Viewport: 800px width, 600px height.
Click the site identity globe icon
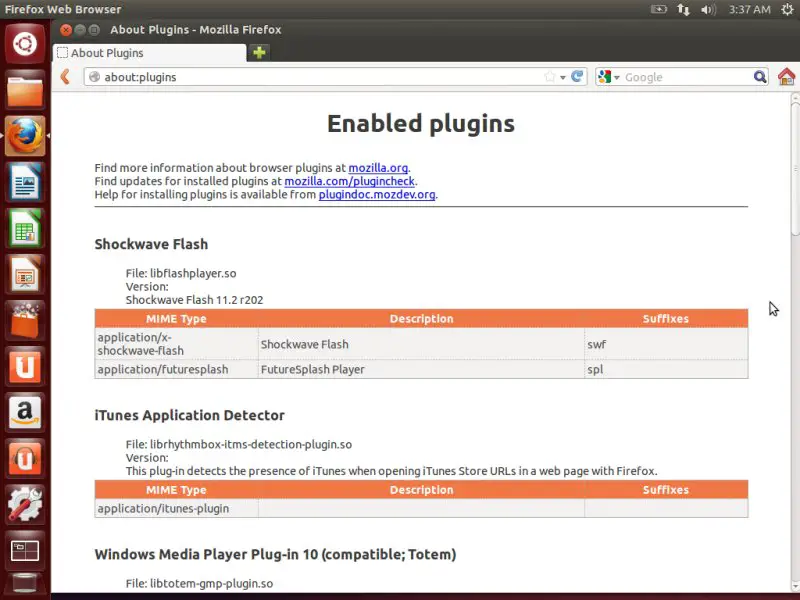pos(94,77)
